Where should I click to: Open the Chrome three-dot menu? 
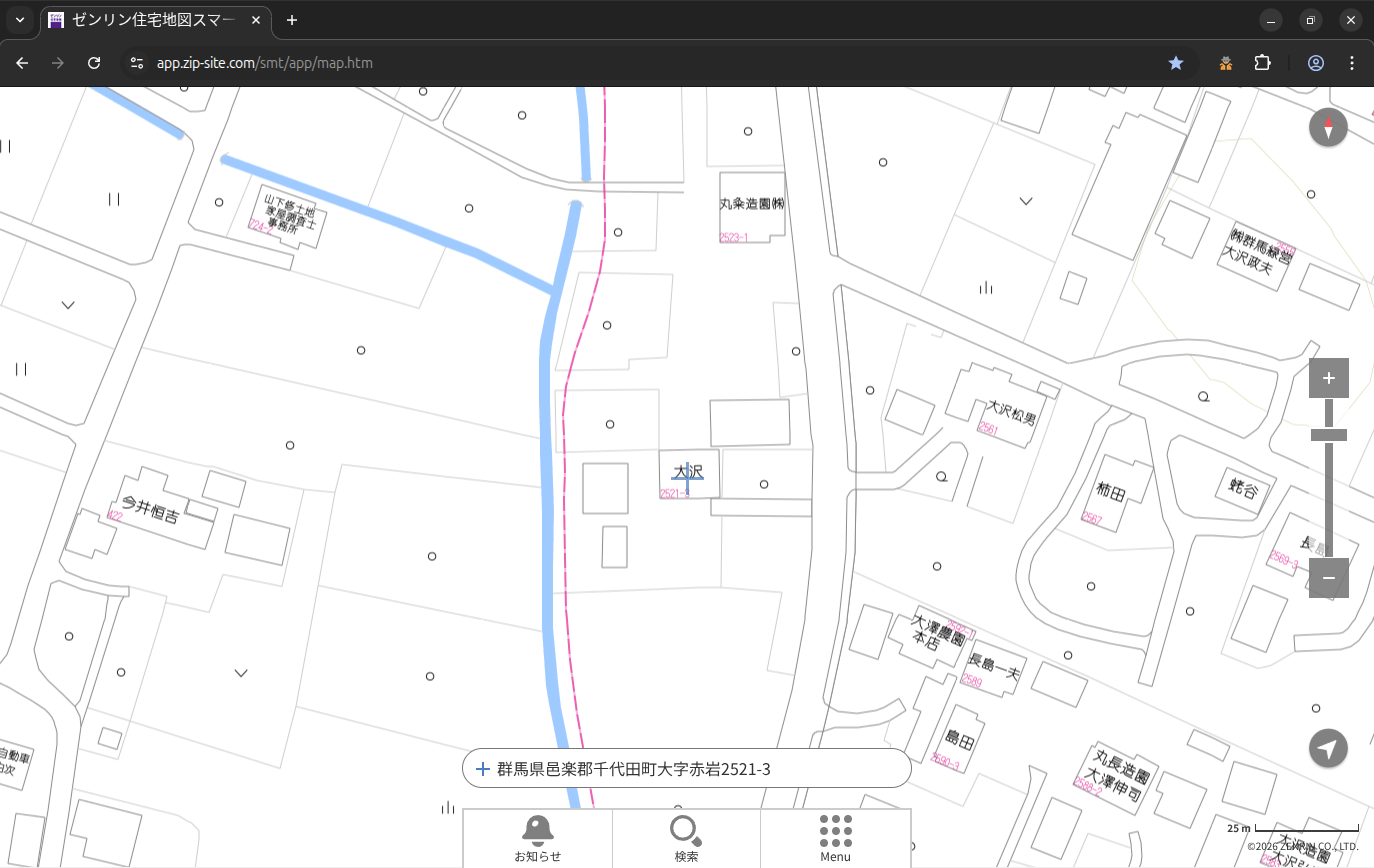click(1352, 63)
